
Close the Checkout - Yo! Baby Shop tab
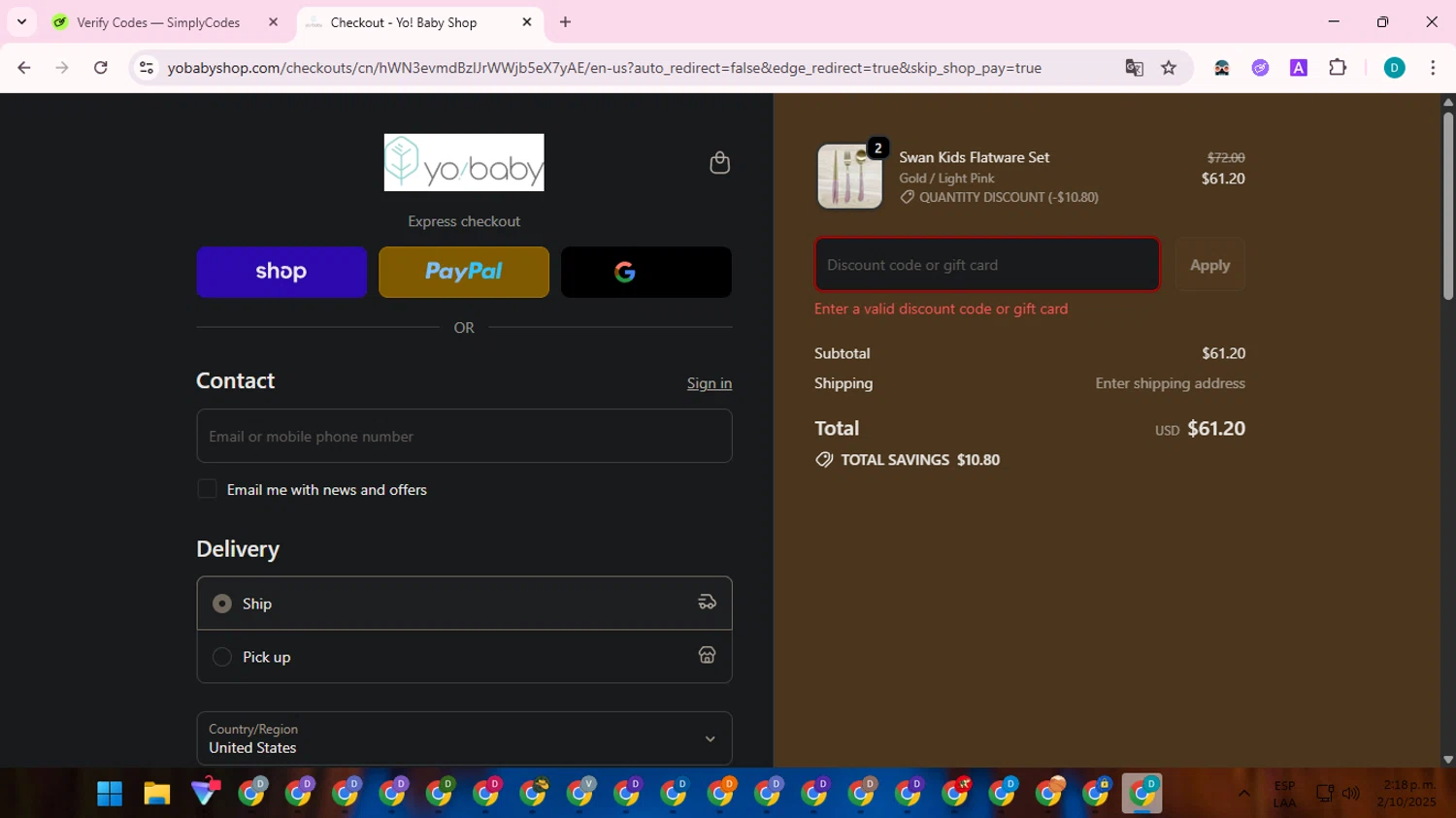527,22
